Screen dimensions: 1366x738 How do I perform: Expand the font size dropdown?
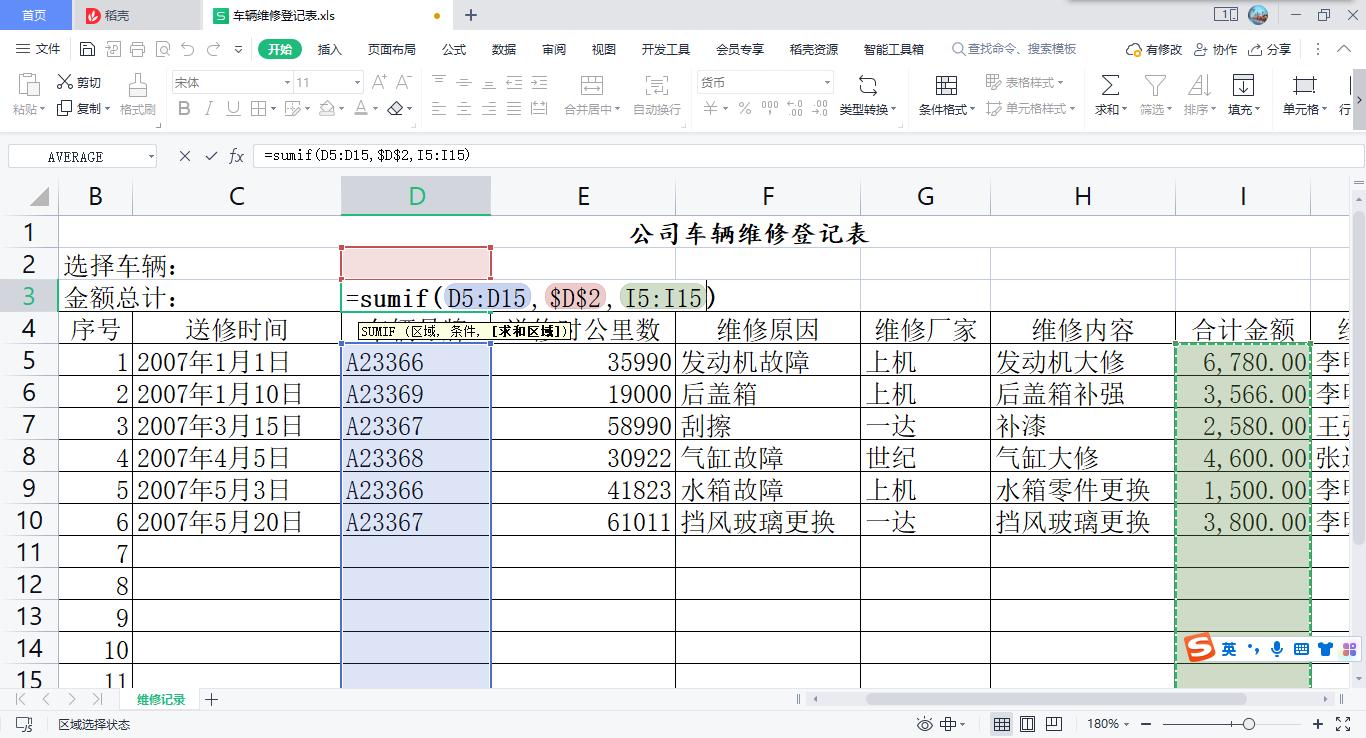[x=357, y=82]
